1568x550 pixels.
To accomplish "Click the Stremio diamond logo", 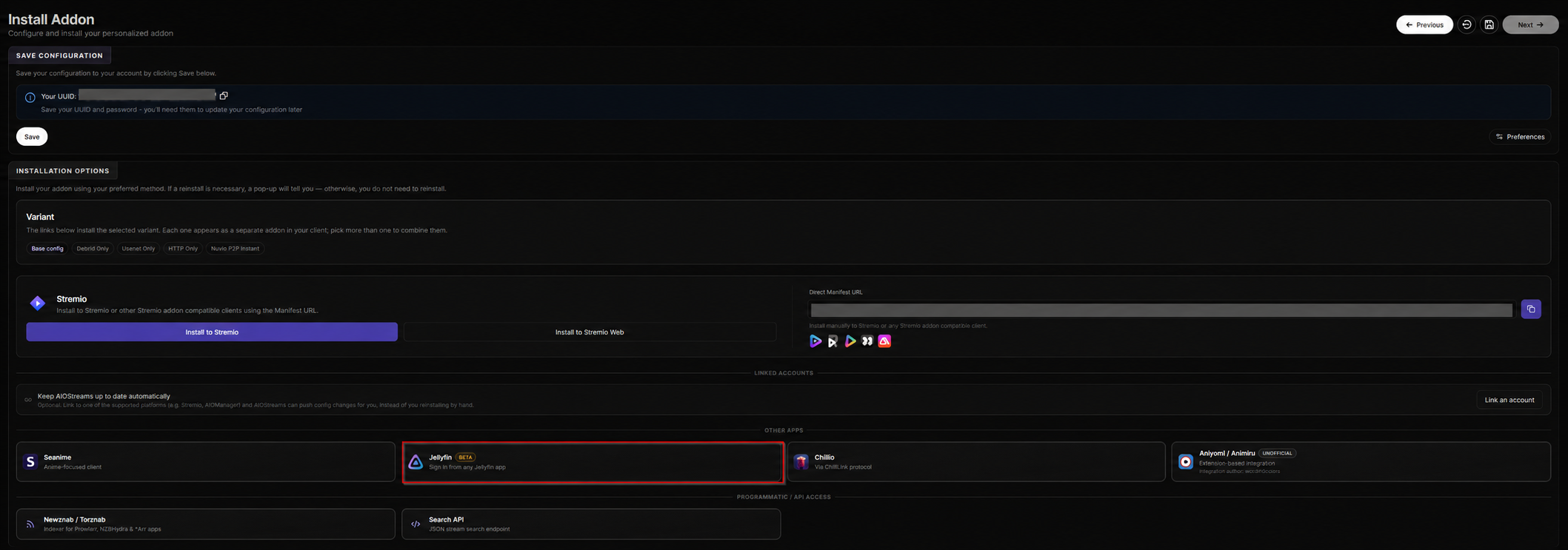I will (x=37, y=303).
